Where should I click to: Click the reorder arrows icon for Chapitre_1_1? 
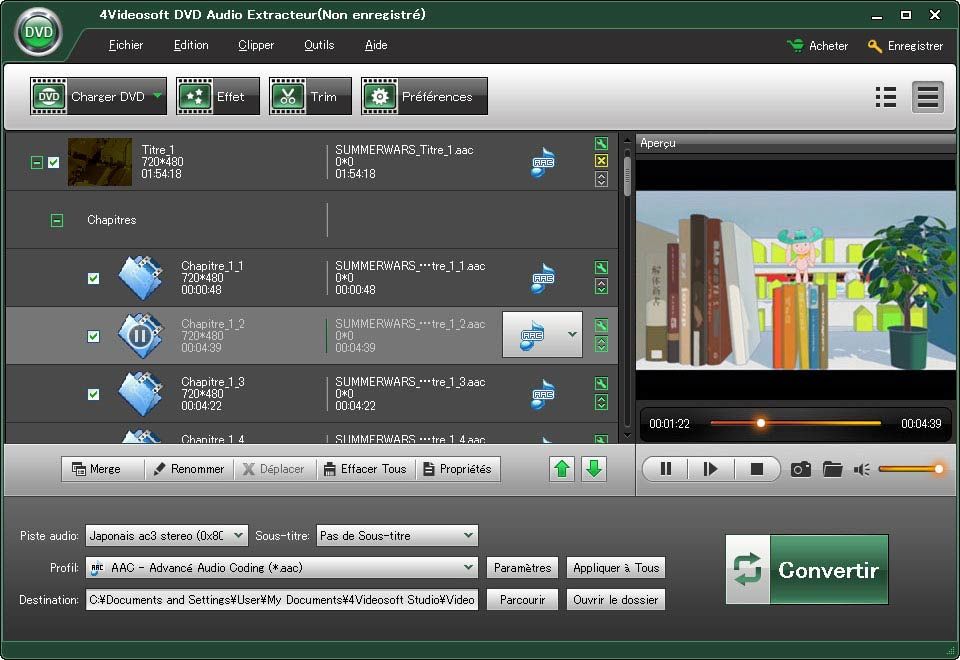click(x=601, y=286)
